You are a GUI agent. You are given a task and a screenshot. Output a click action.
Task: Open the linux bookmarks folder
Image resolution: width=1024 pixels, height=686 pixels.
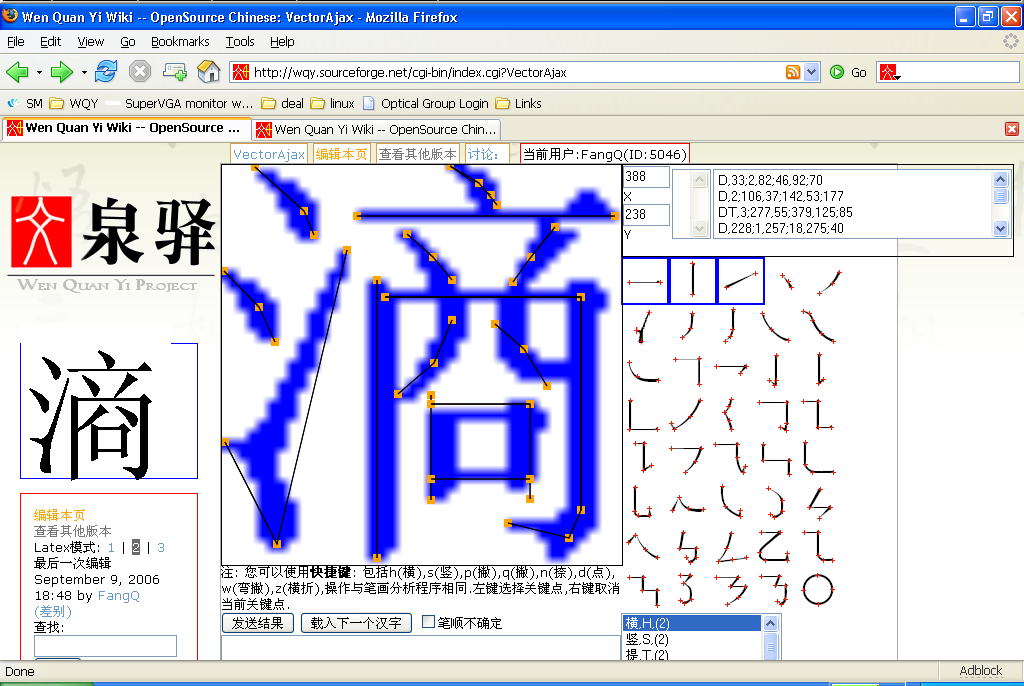[x=332, y=103]
